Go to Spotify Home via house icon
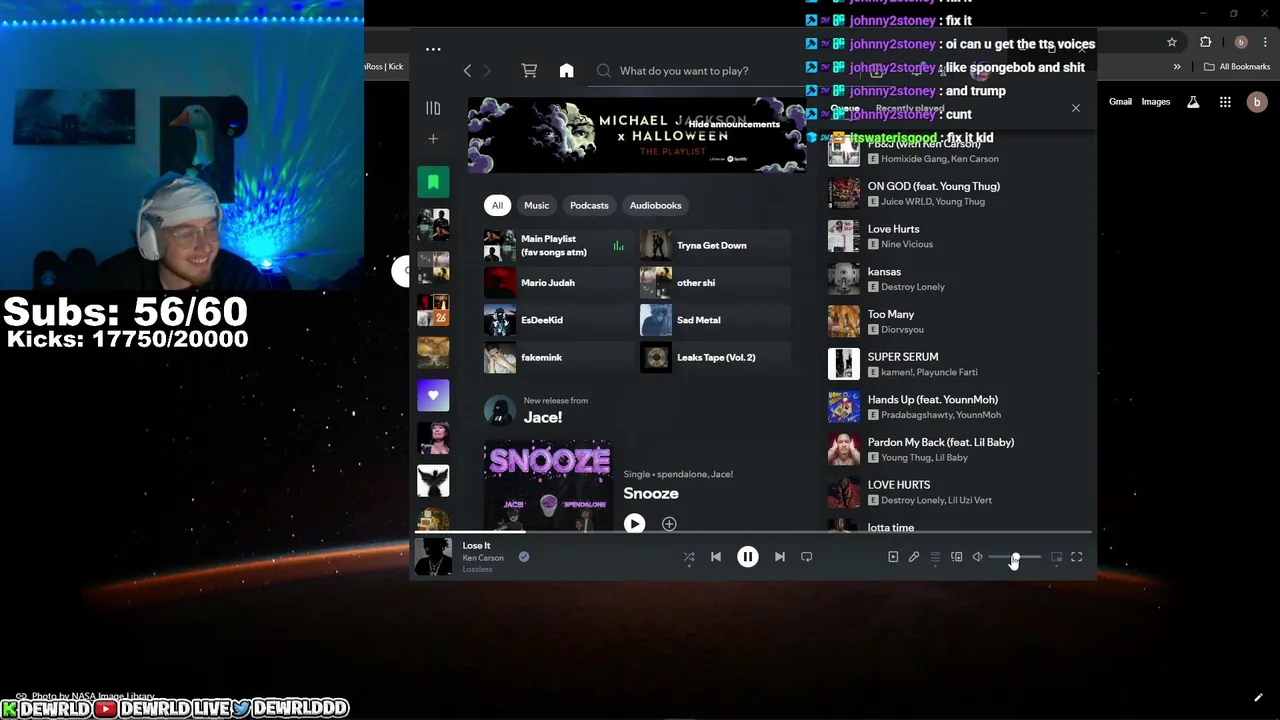This screenshot has height=720, width=1280. pos(566,71)
